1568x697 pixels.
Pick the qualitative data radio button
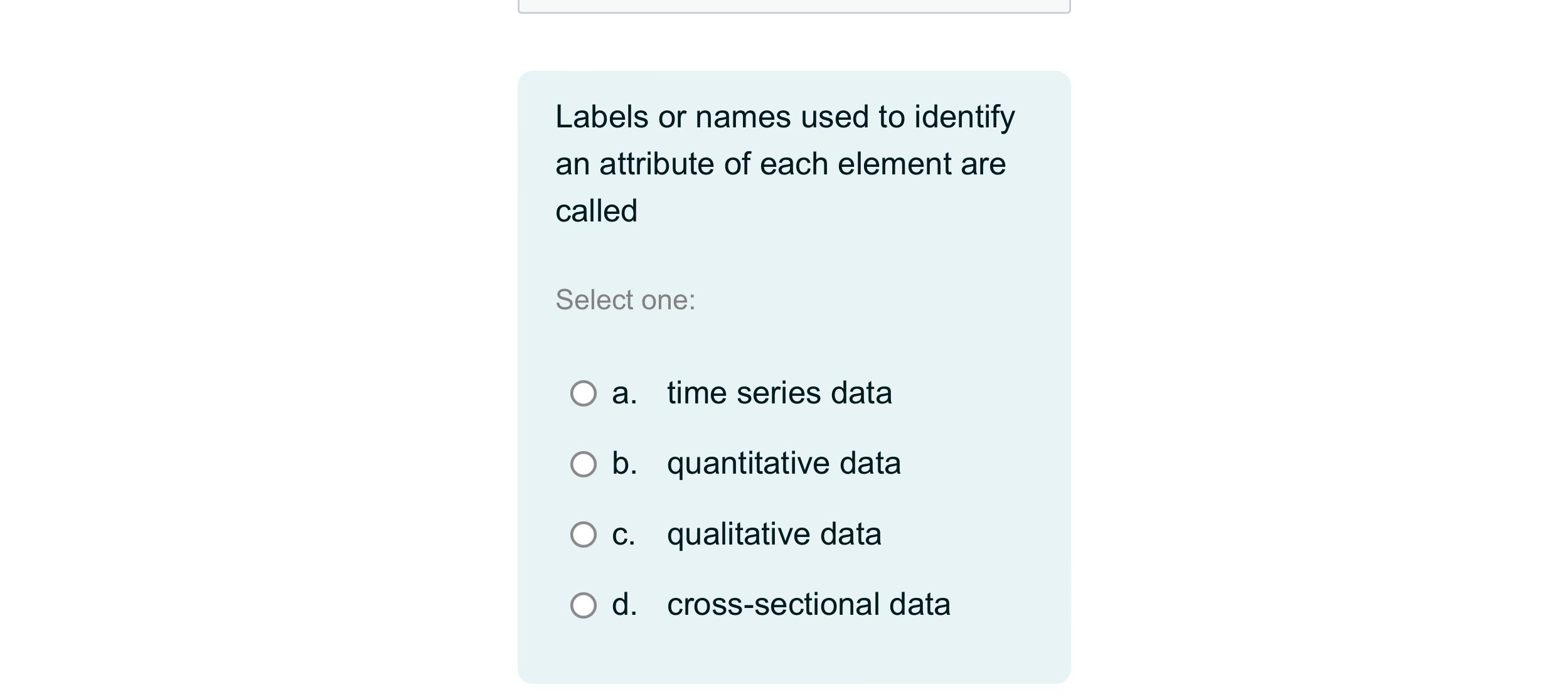[583, 535]
